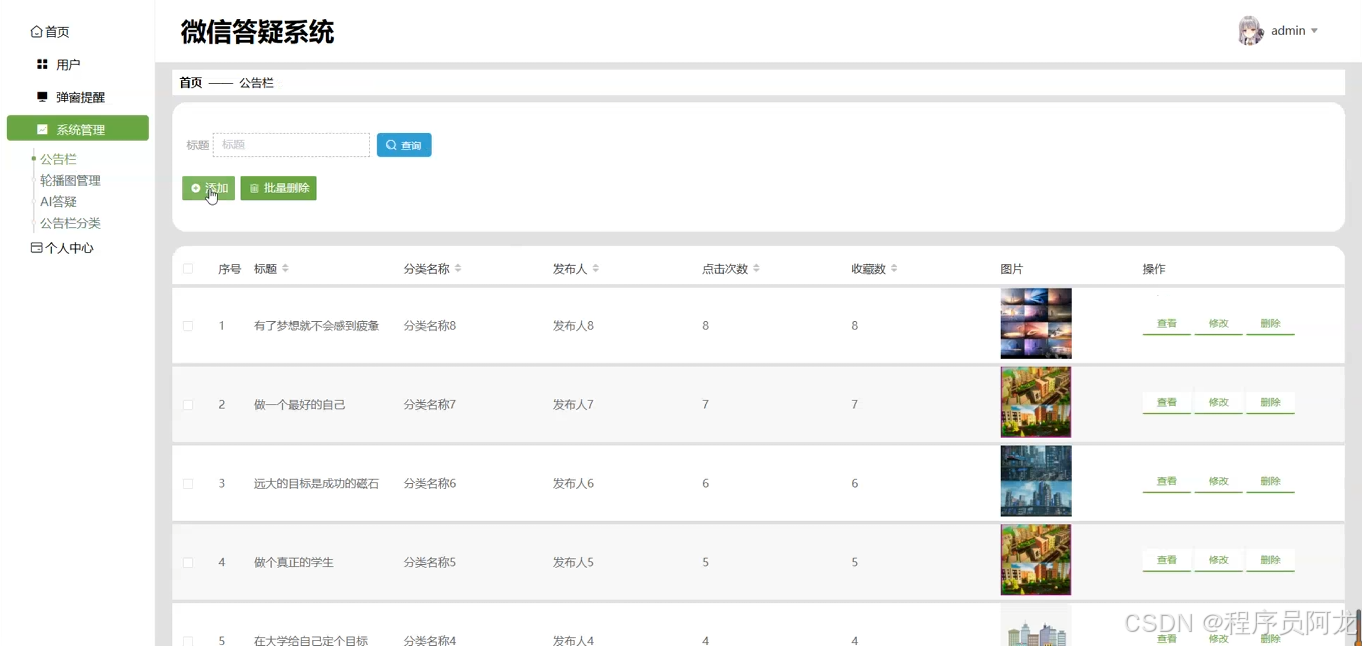Click the 弹窗提醒 monitor icon
This screenshot has height=646, width=1362.
tap(42, 97)
